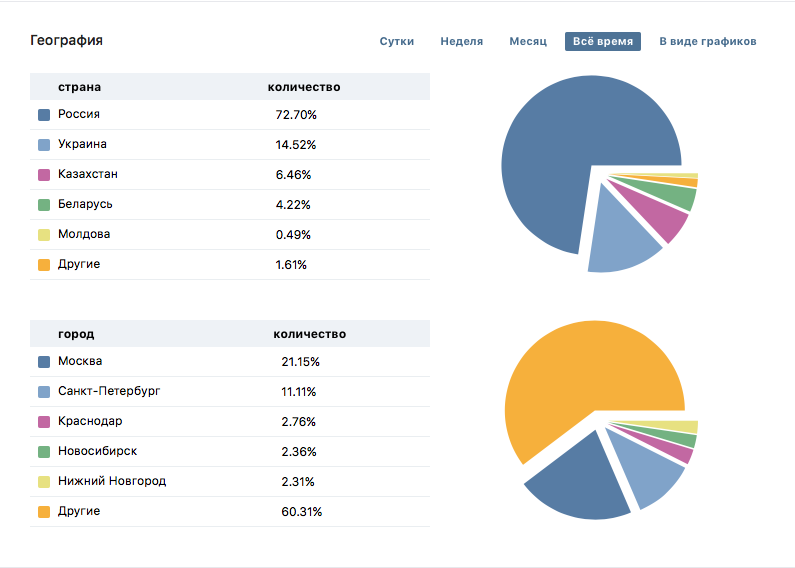Click the Новосибирск row label

(97, 451)
